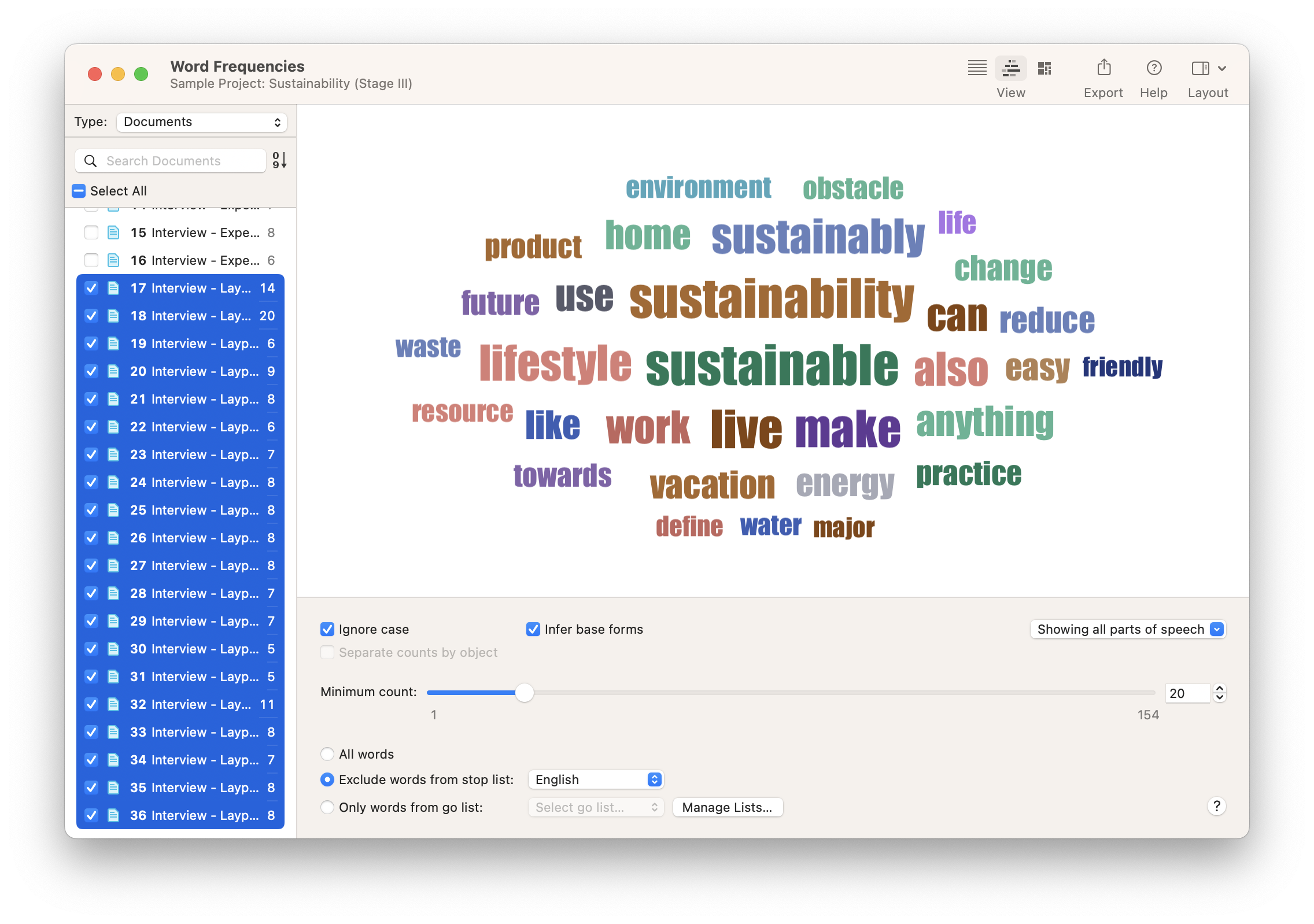Switch to list view icon
This screenshot has height=924, width=1314.
[x=977, y=68]
